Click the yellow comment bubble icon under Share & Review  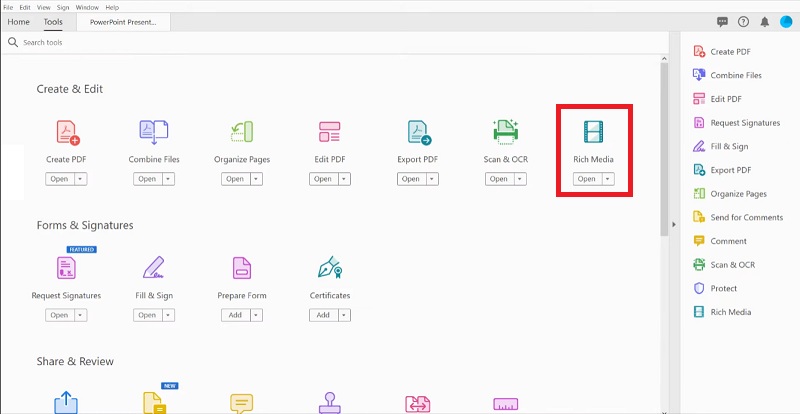pyautogui.click(x=242, y=403)
